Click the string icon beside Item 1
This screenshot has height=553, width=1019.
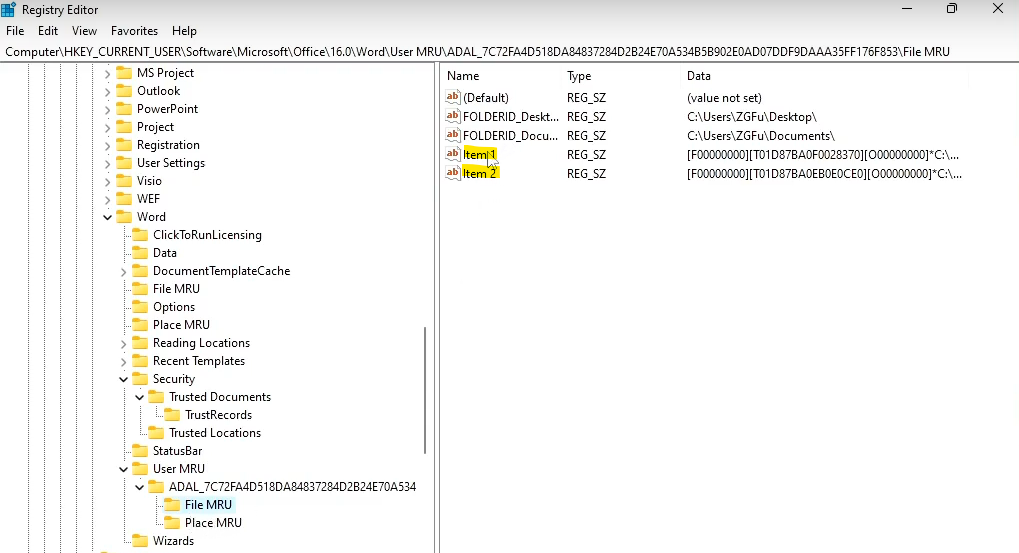point(453,154)
